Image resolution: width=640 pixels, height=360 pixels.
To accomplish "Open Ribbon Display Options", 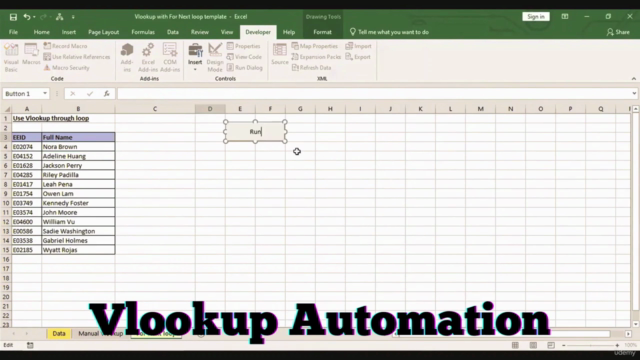I will (565, 17).
